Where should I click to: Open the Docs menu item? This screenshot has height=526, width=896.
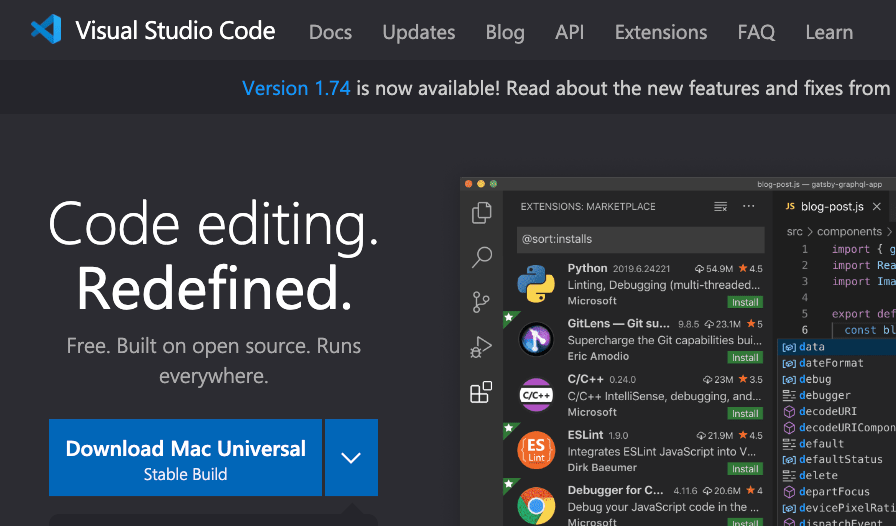[330, 32]
